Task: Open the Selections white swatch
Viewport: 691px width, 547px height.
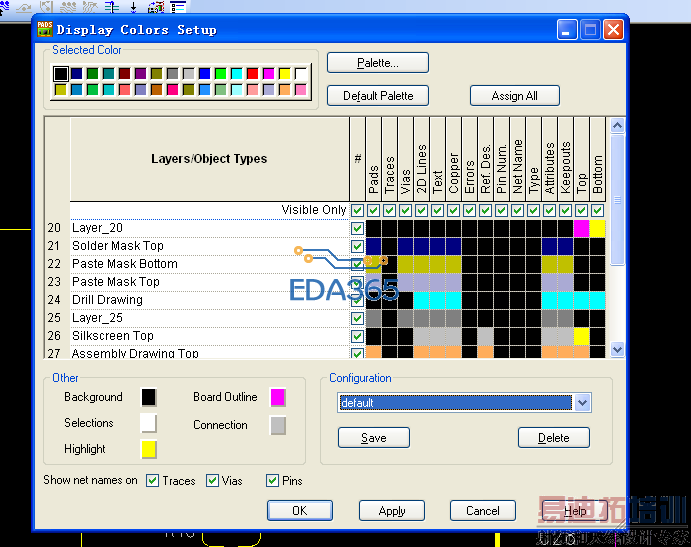Action: [149, 423]
